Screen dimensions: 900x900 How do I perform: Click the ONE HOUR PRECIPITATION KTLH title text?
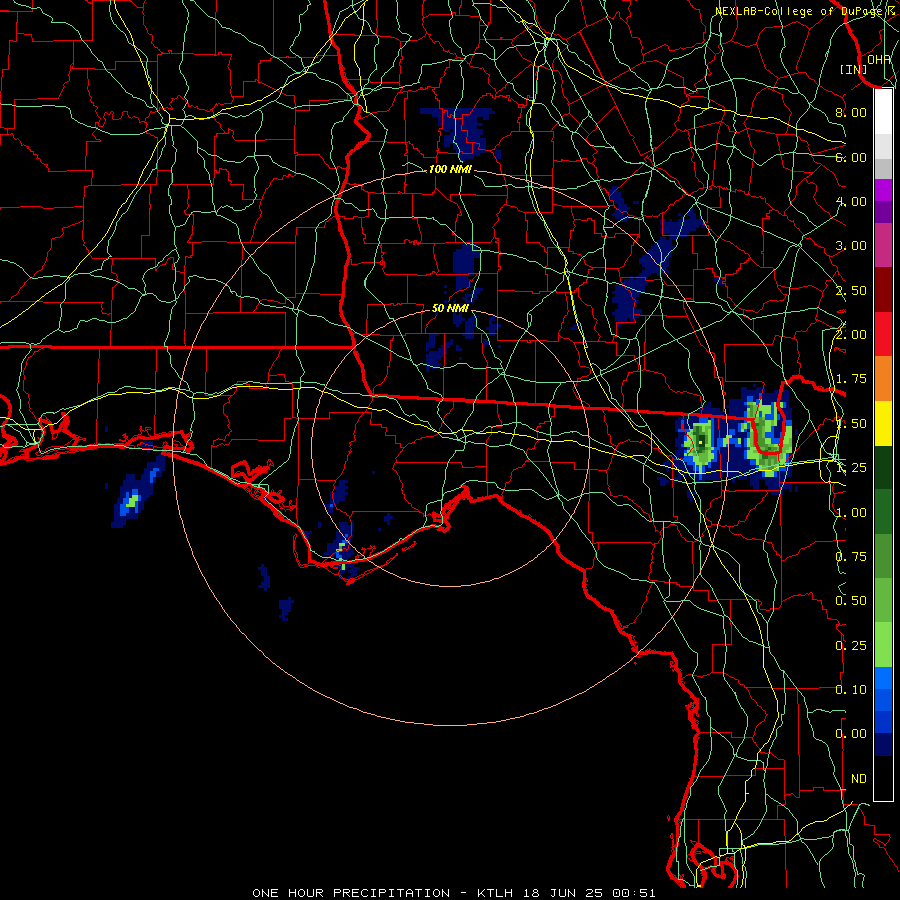(x=454, y=893)
